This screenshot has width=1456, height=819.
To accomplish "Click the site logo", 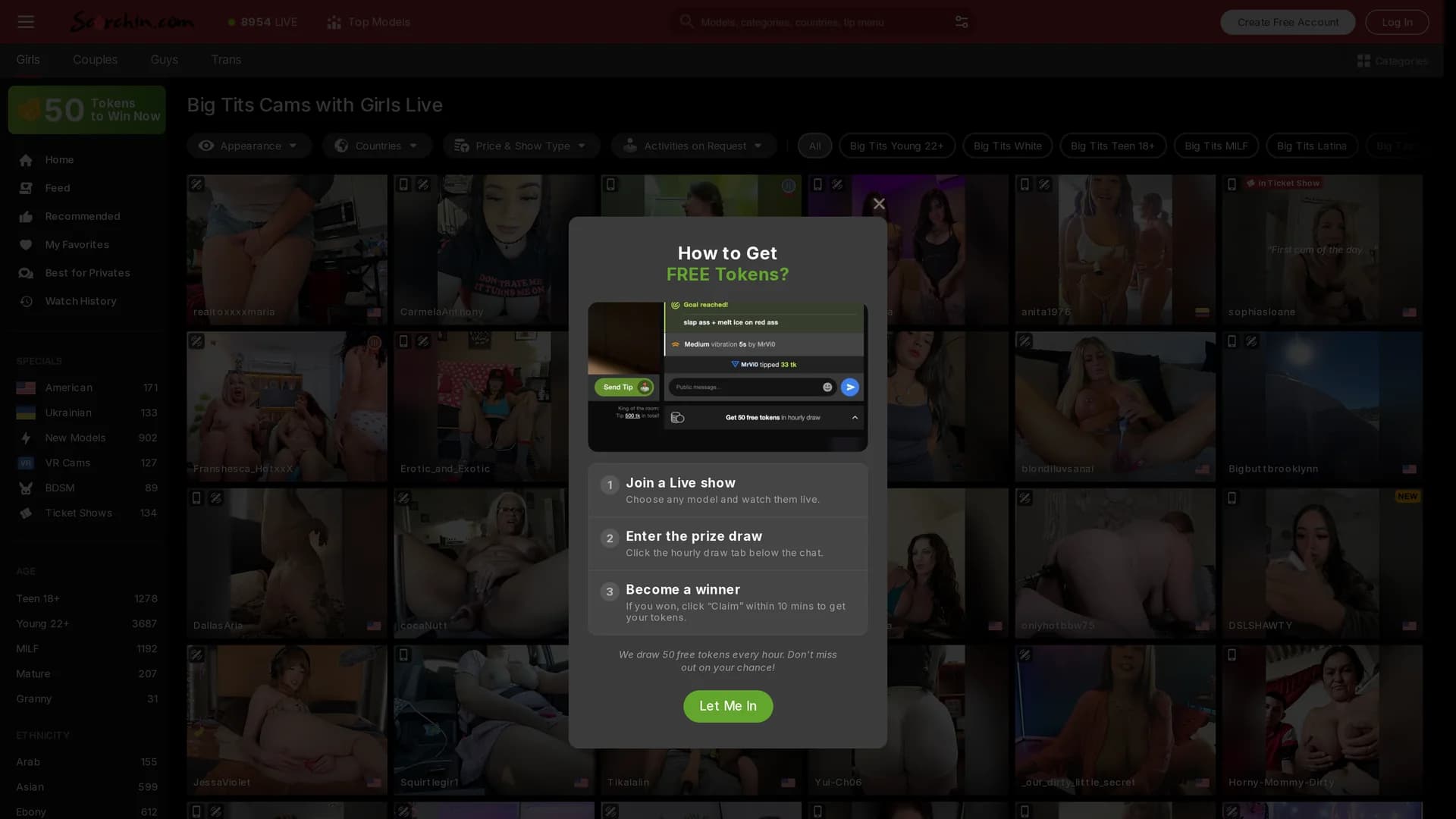I will 132,22.
